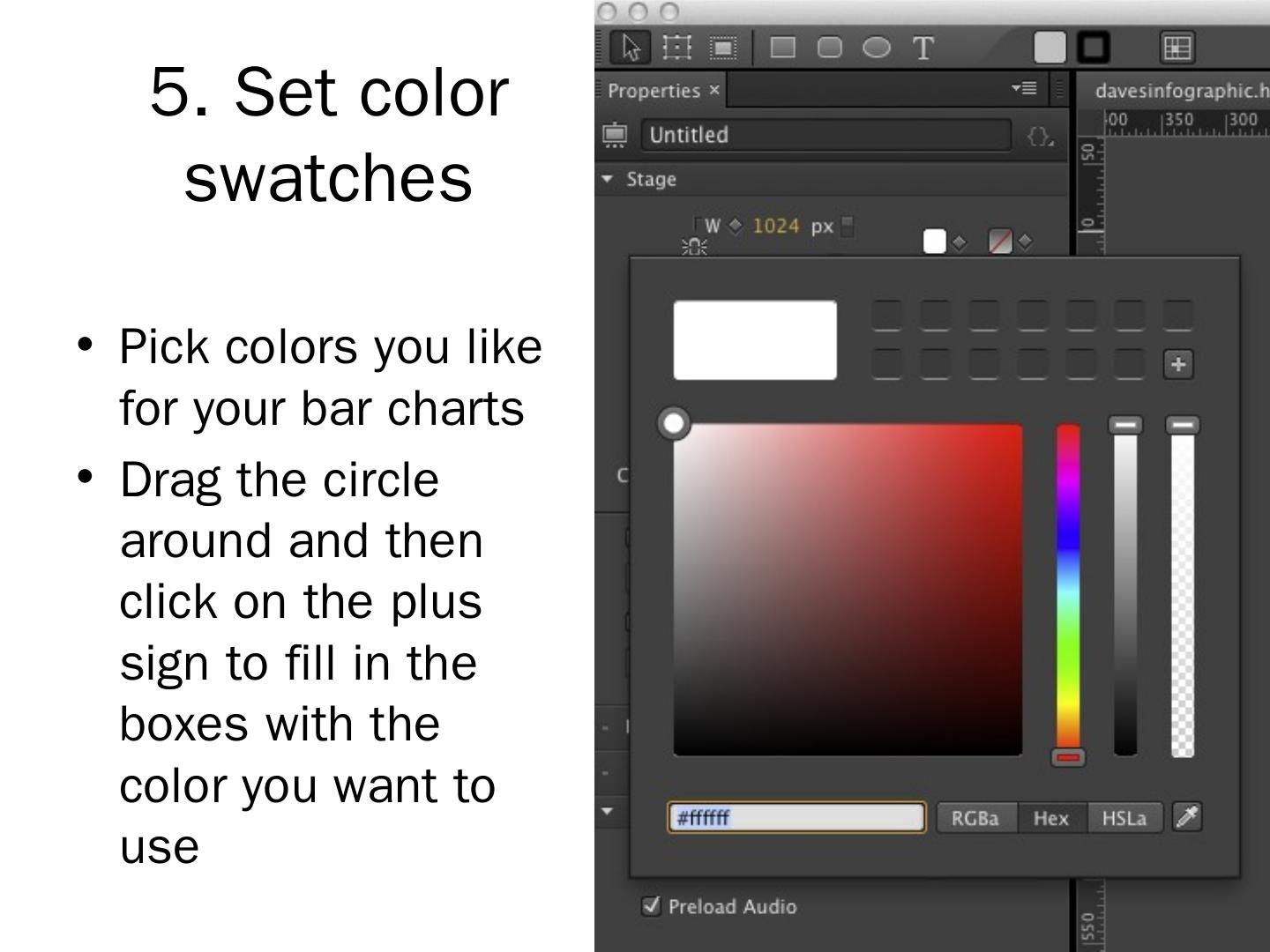The image size is (1270, 952).
Task: Pick a color with the eyedropper
Action: (1187, 817)
